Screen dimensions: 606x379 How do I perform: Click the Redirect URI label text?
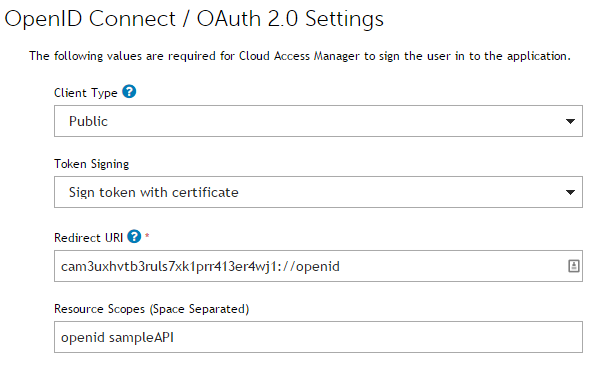tap(89, 238)
